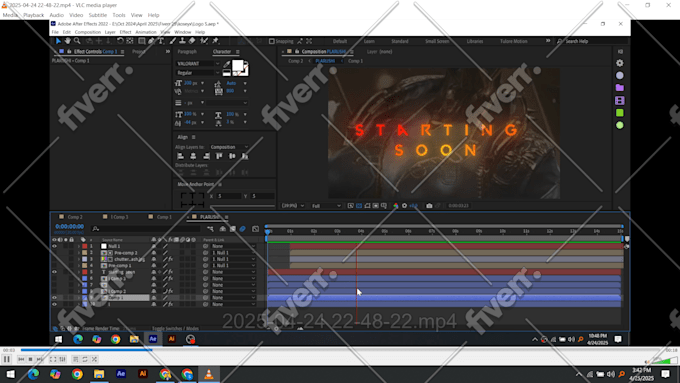Open Align Layers to Composition dropdown

[229, 147]
